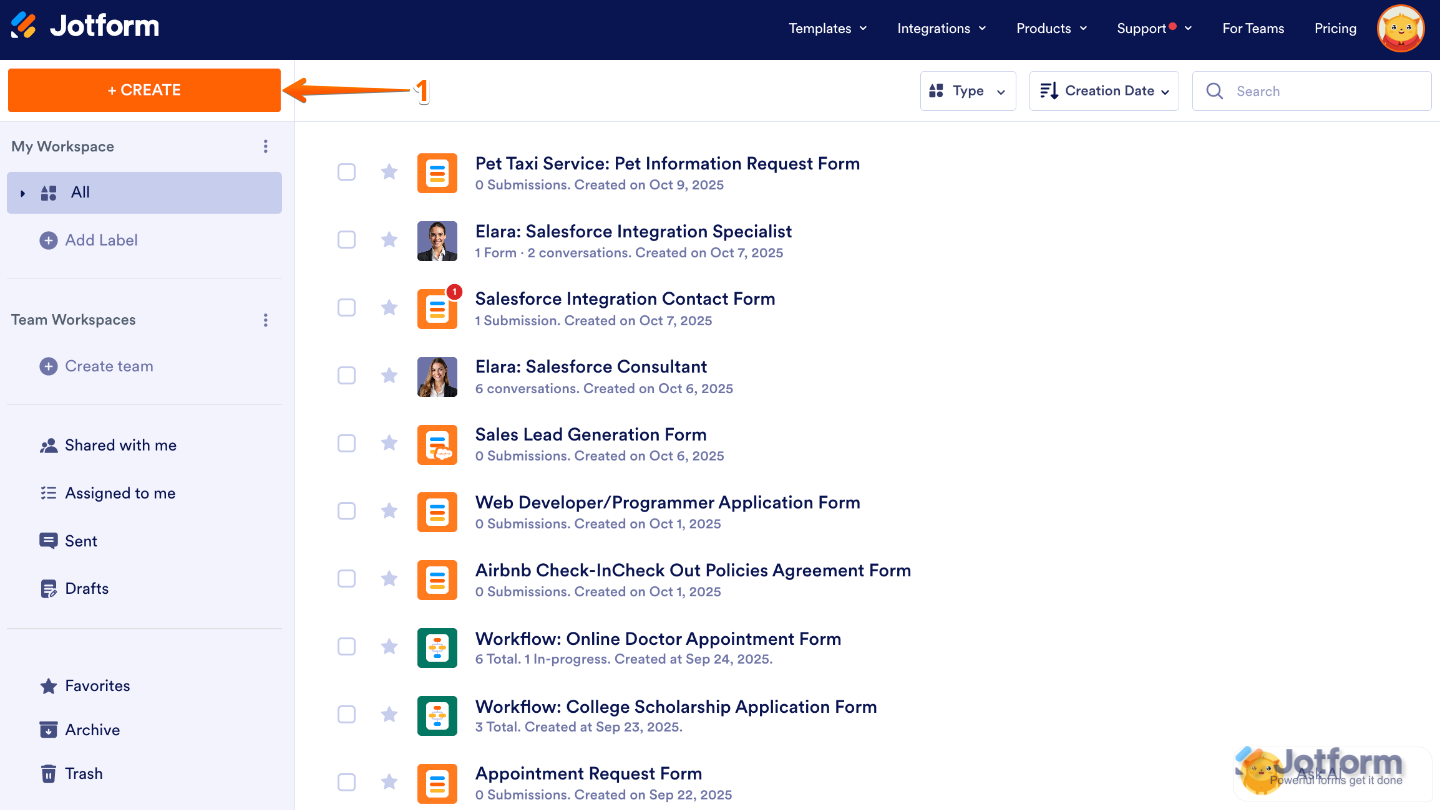Star Workflow: College Scholarship Application Form
Image resolution: width=1440 pixels, height=810 pixels.
tap(389, 714)
